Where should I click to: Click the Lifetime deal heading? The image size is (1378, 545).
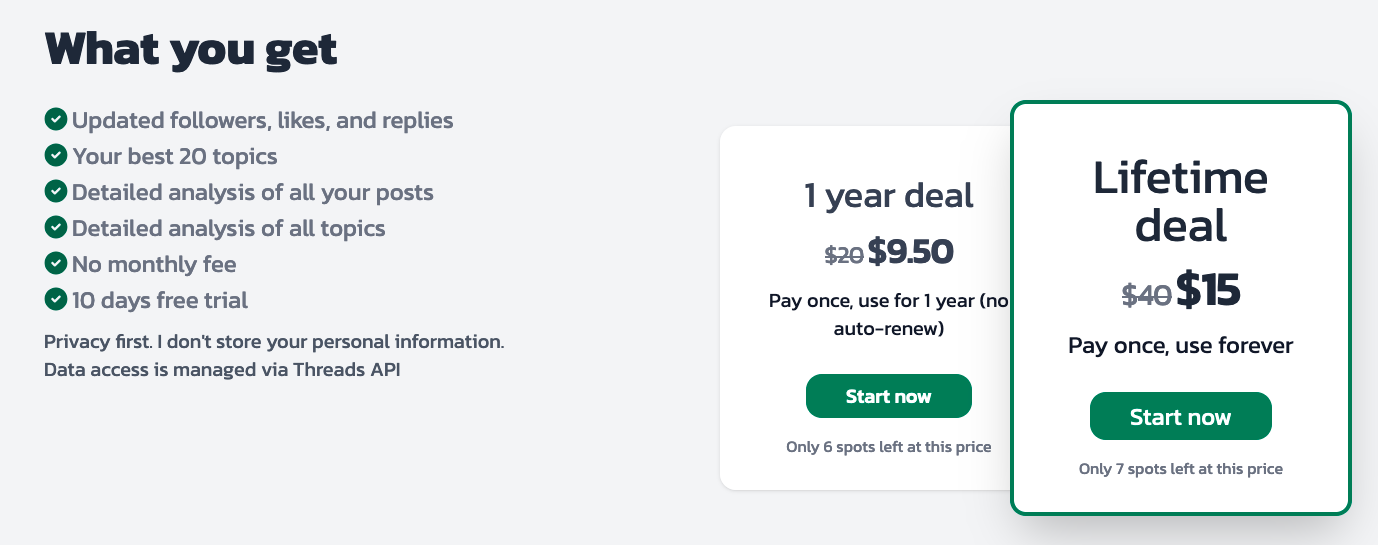[x=1180, y=203]
